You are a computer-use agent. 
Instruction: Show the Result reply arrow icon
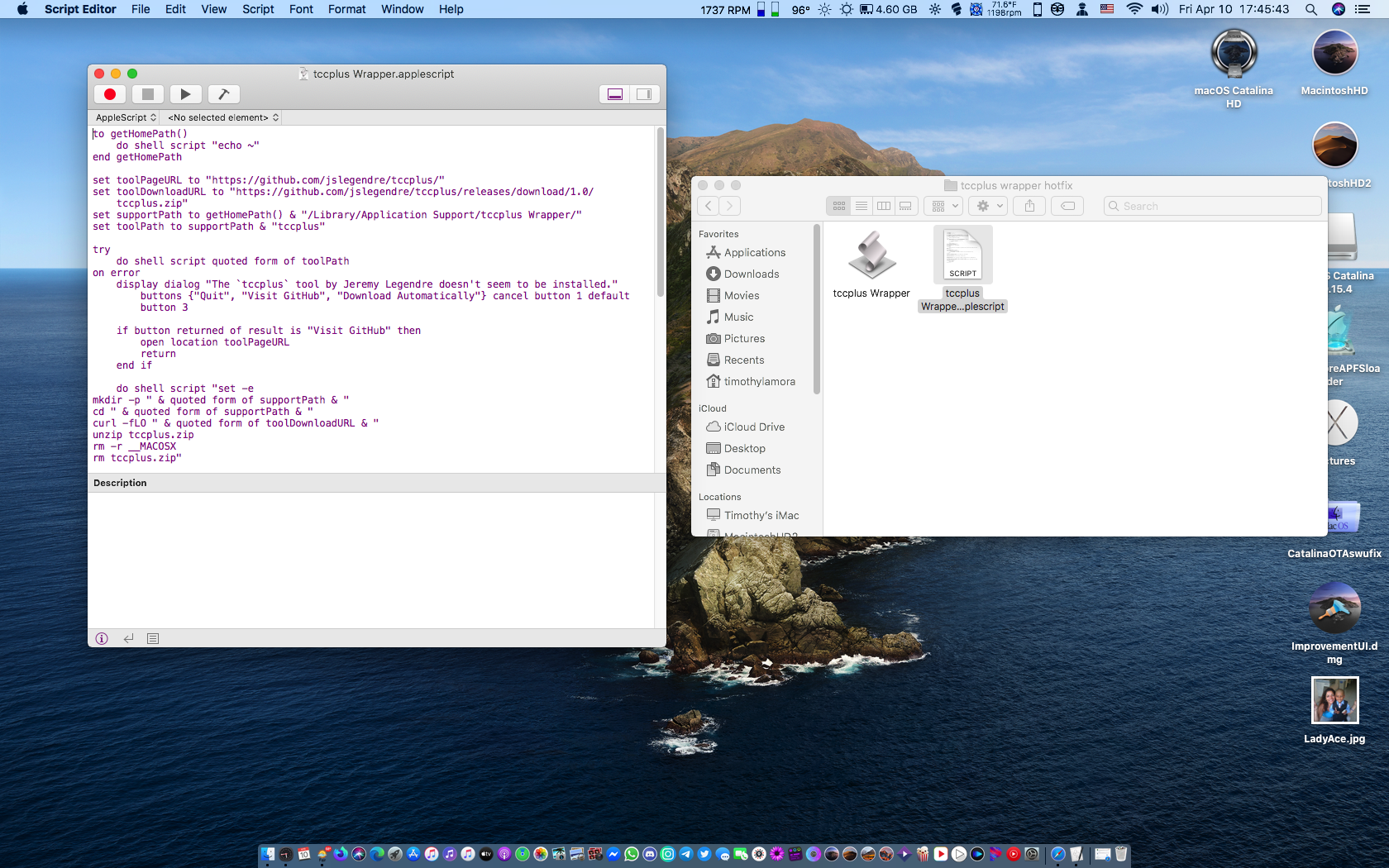pos(128,638)
